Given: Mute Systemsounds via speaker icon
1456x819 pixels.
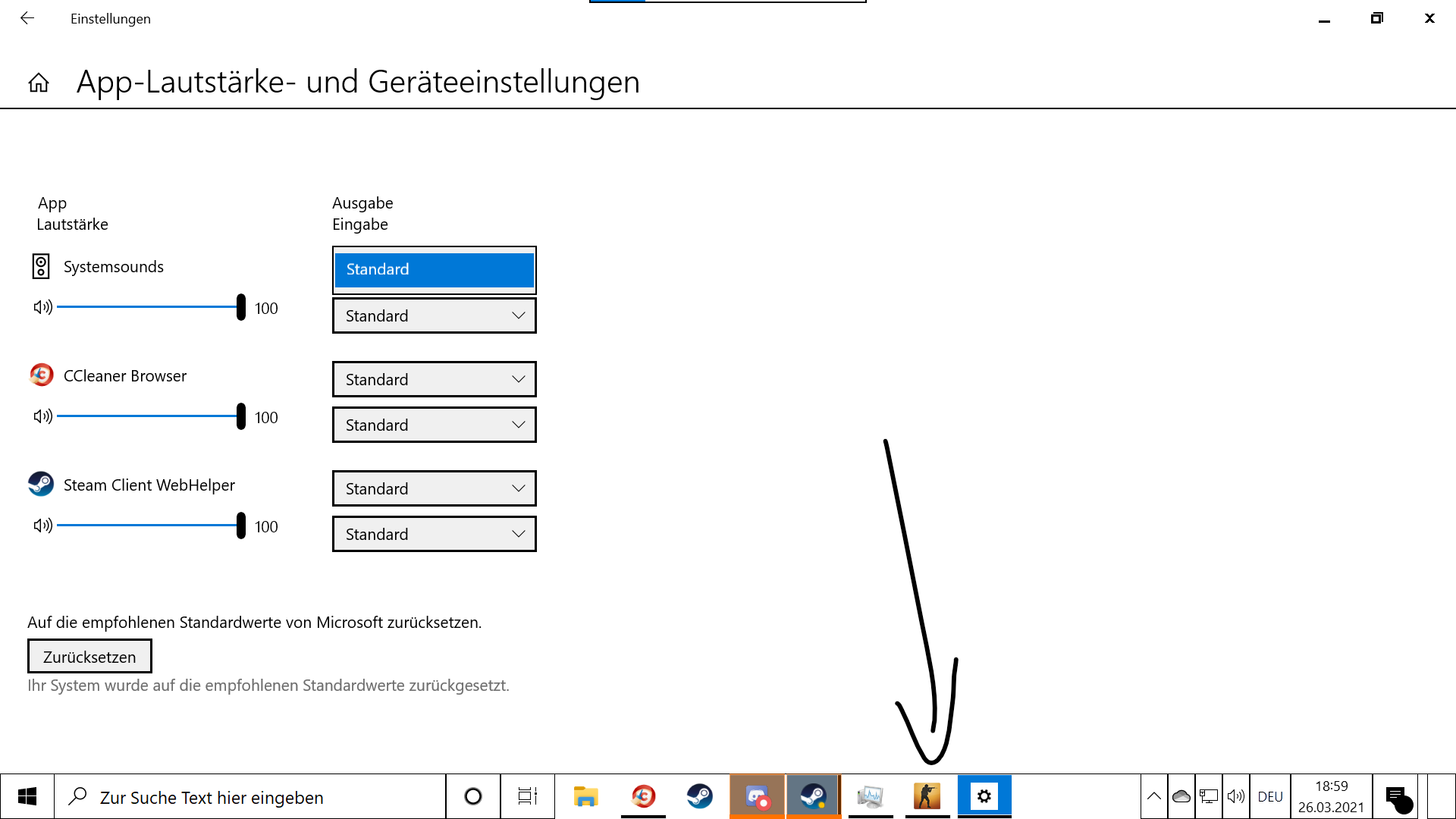Looking at the screenshot, I should point(42,307).
